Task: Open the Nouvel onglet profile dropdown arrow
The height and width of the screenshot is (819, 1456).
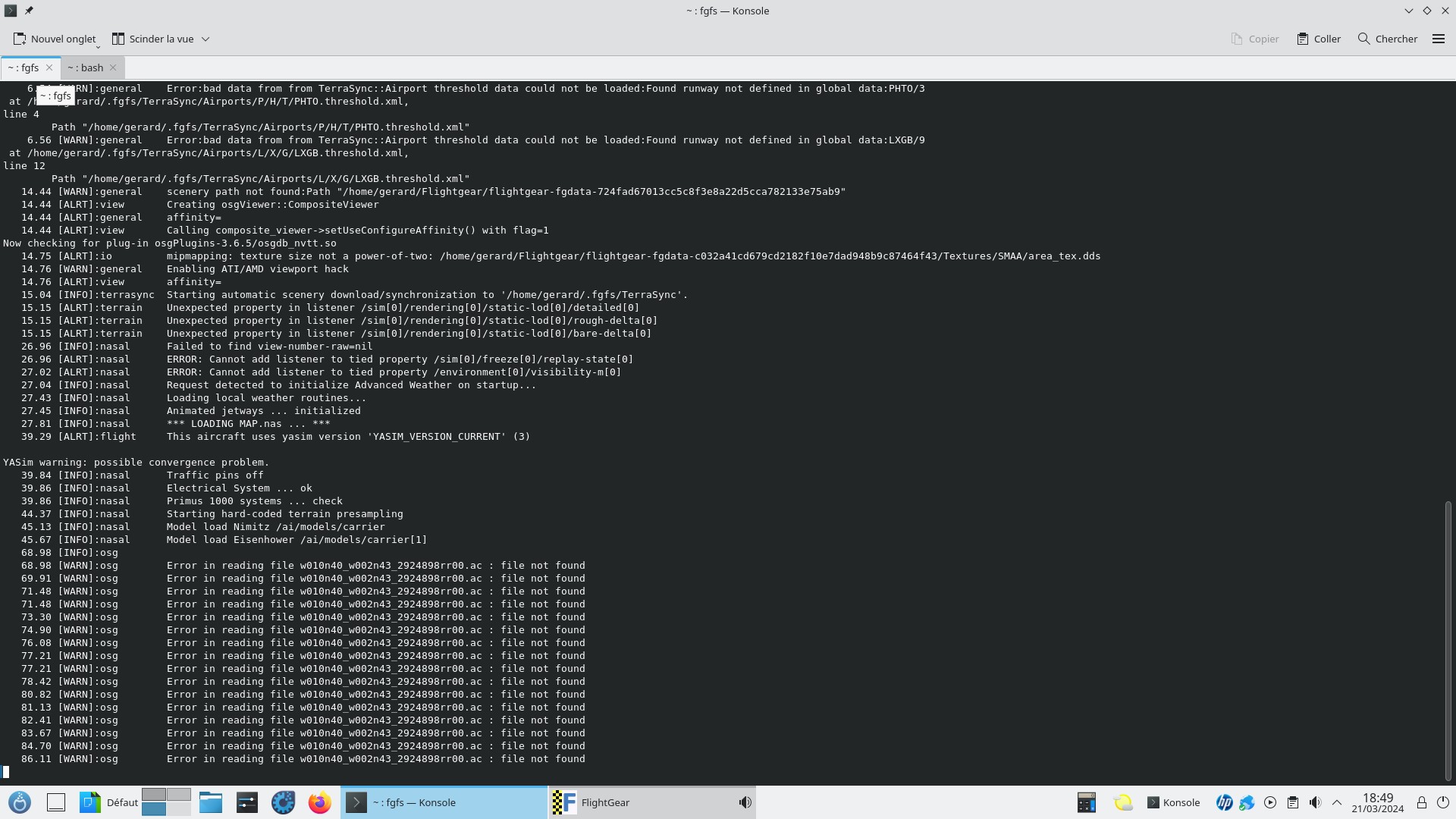Action: click(98, 46)
